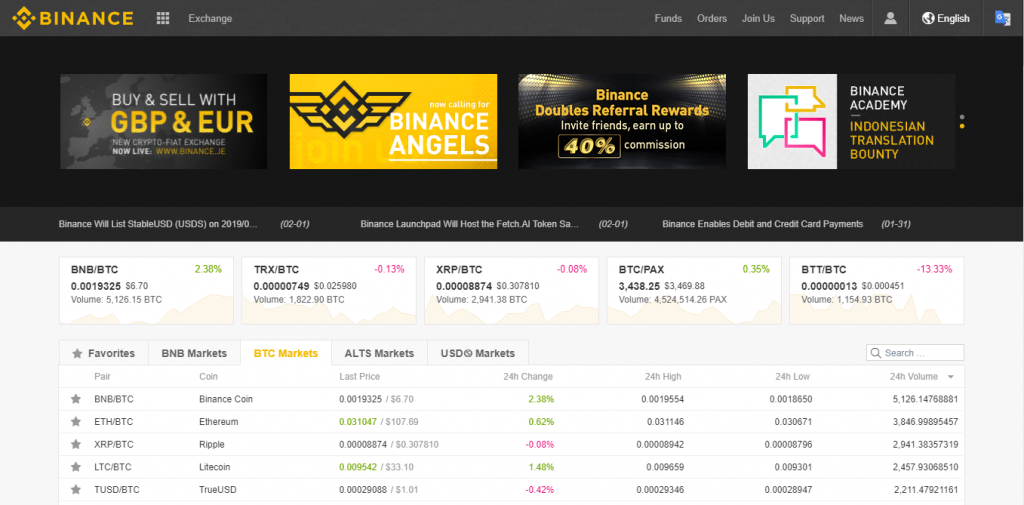
Task: Favorite the TUSD/BTC pair star
Action: [x=76, y=489]
